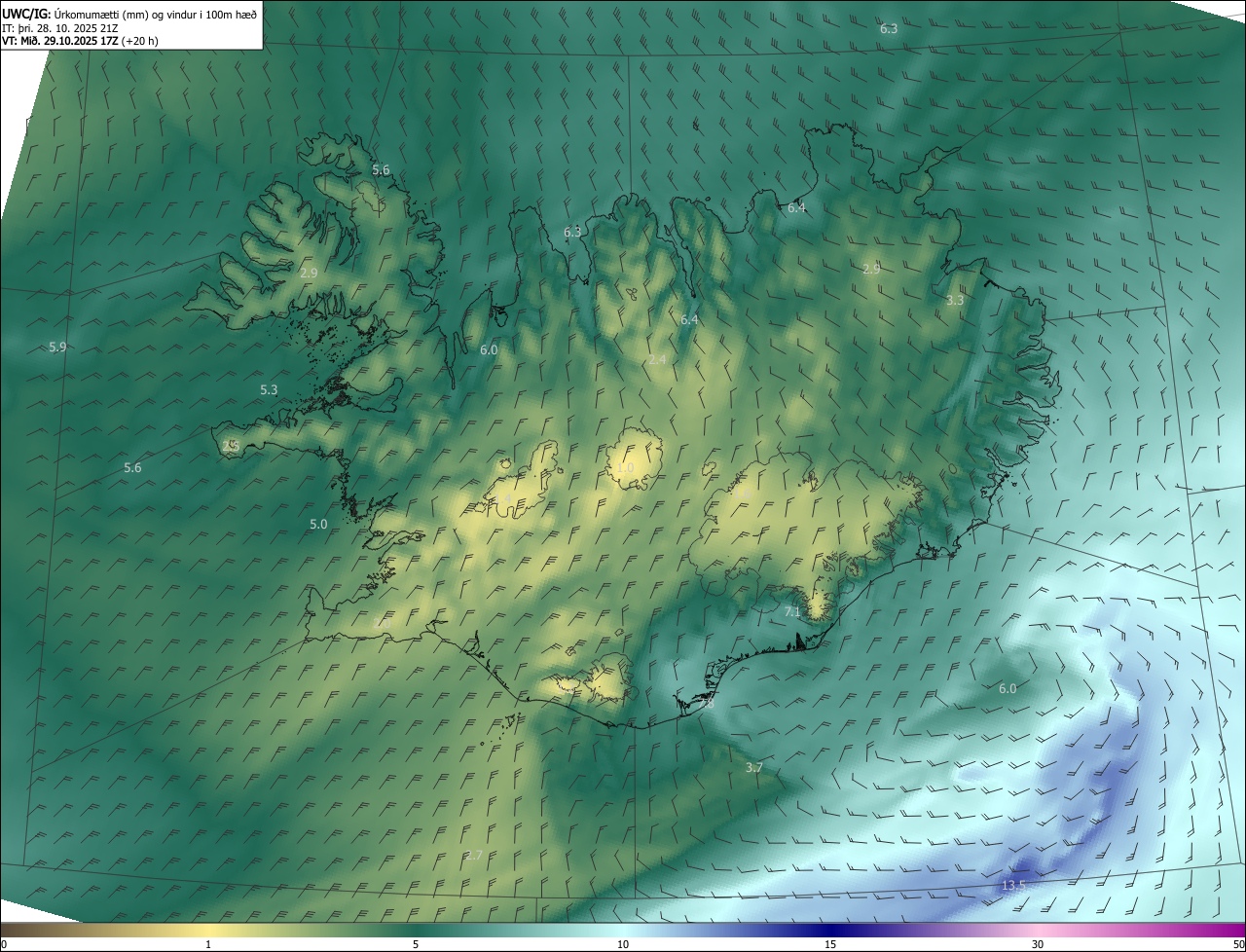This screenshot has width=1246, height=952.
Task: Click the 7.8 value on the south coast
Action: tap(706, 703)
